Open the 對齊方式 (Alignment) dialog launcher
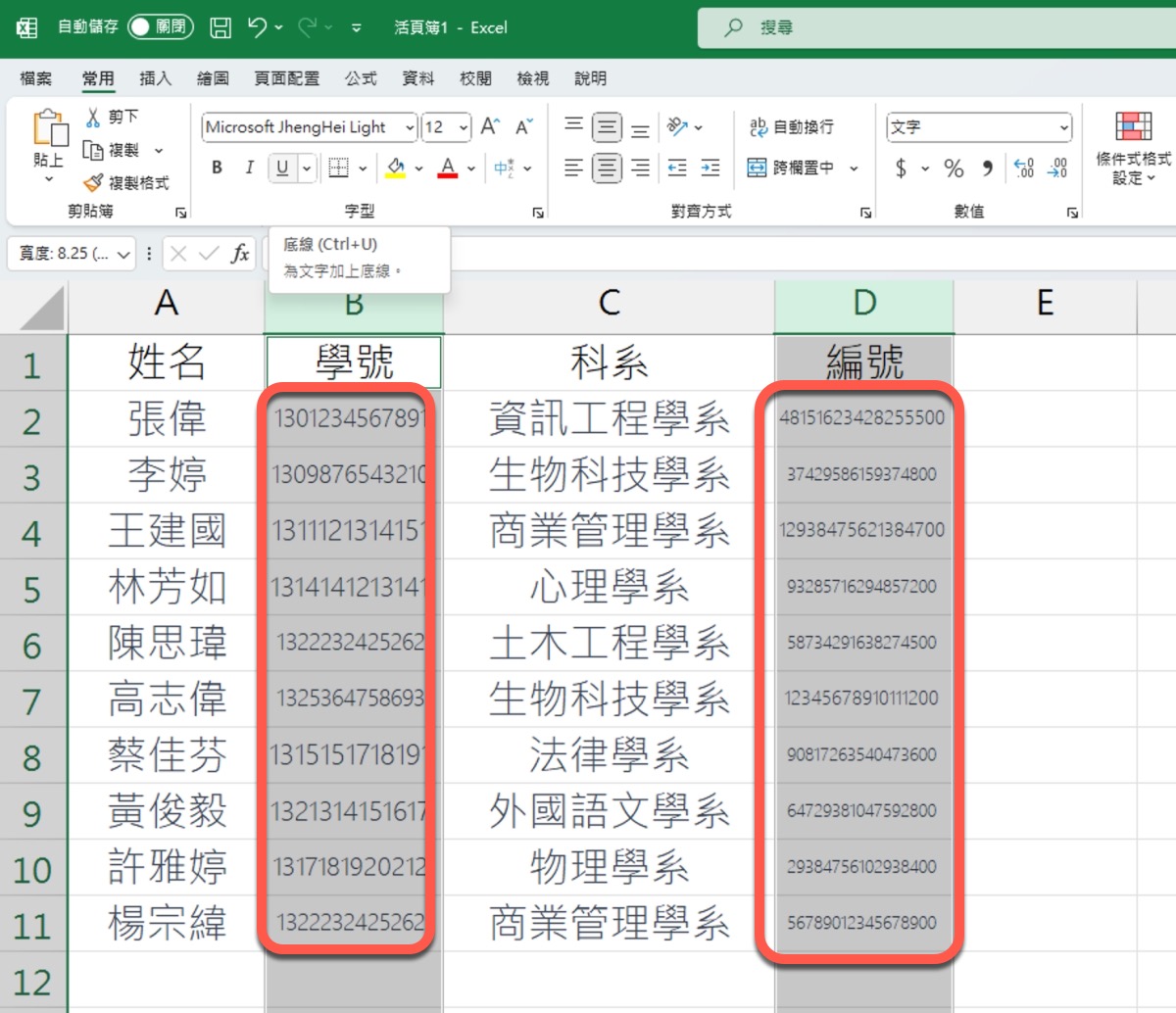 [x=865, y=213]
